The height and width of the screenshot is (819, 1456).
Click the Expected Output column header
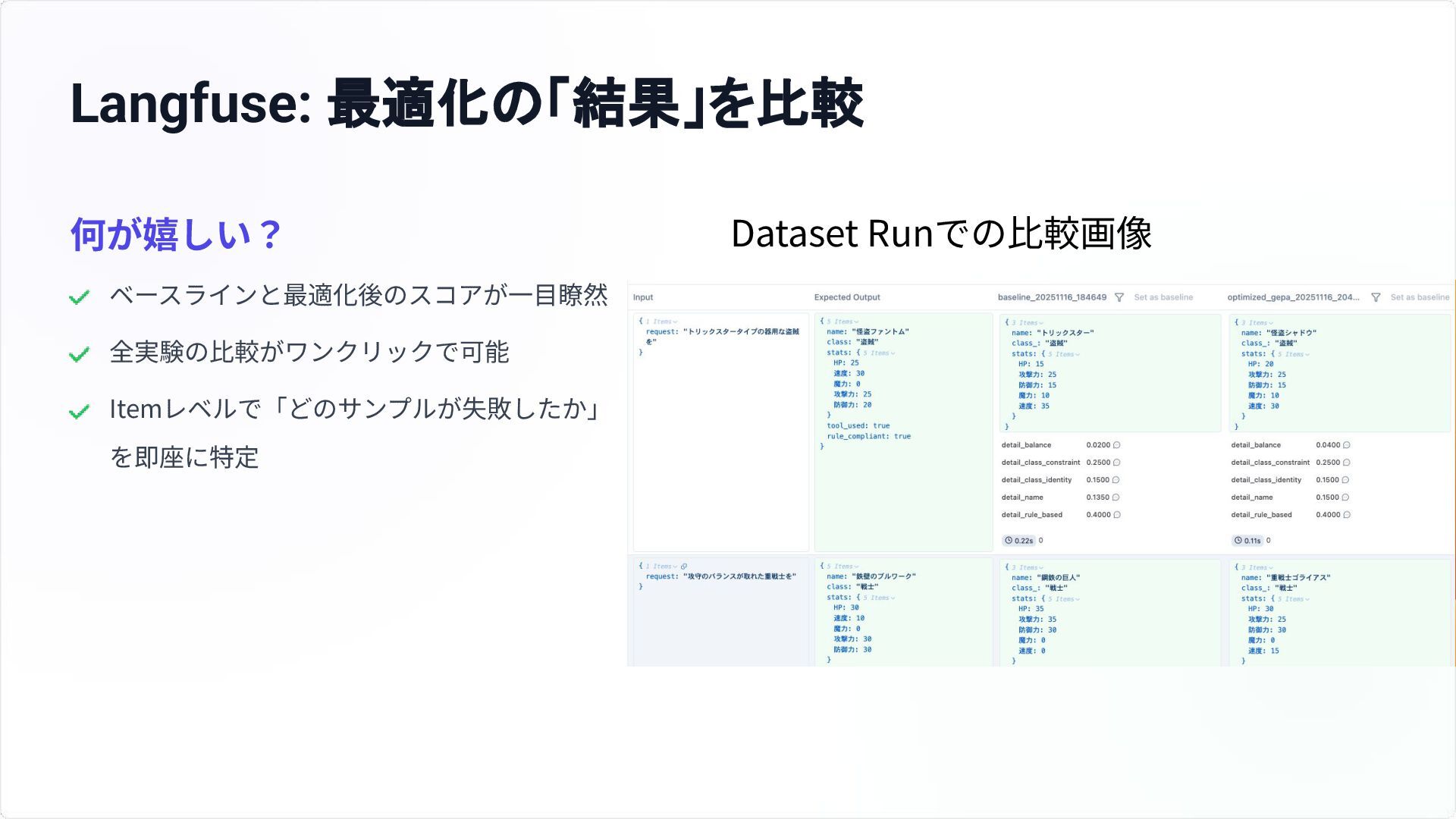[847, 297]
